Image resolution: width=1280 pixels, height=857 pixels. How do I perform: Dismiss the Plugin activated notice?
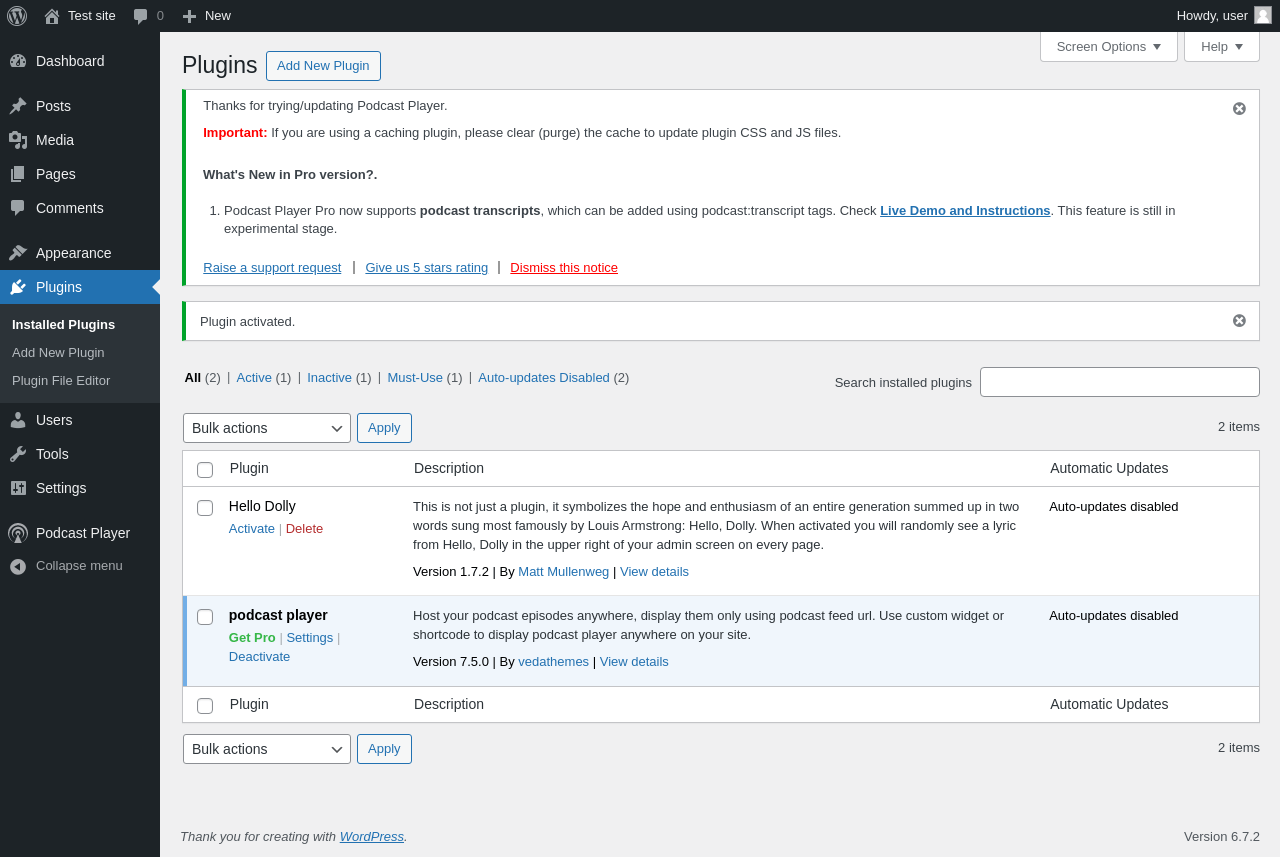pyautogui.click(x=1239, y=321)
